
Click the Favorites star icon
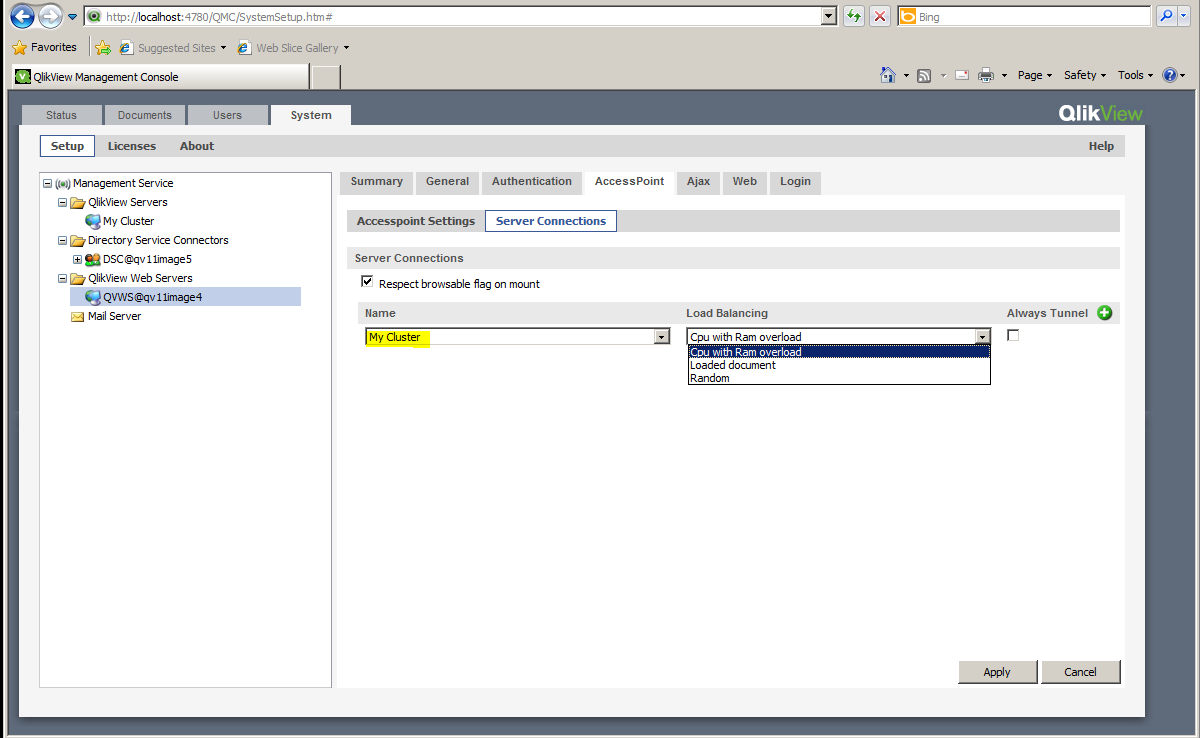18,46
